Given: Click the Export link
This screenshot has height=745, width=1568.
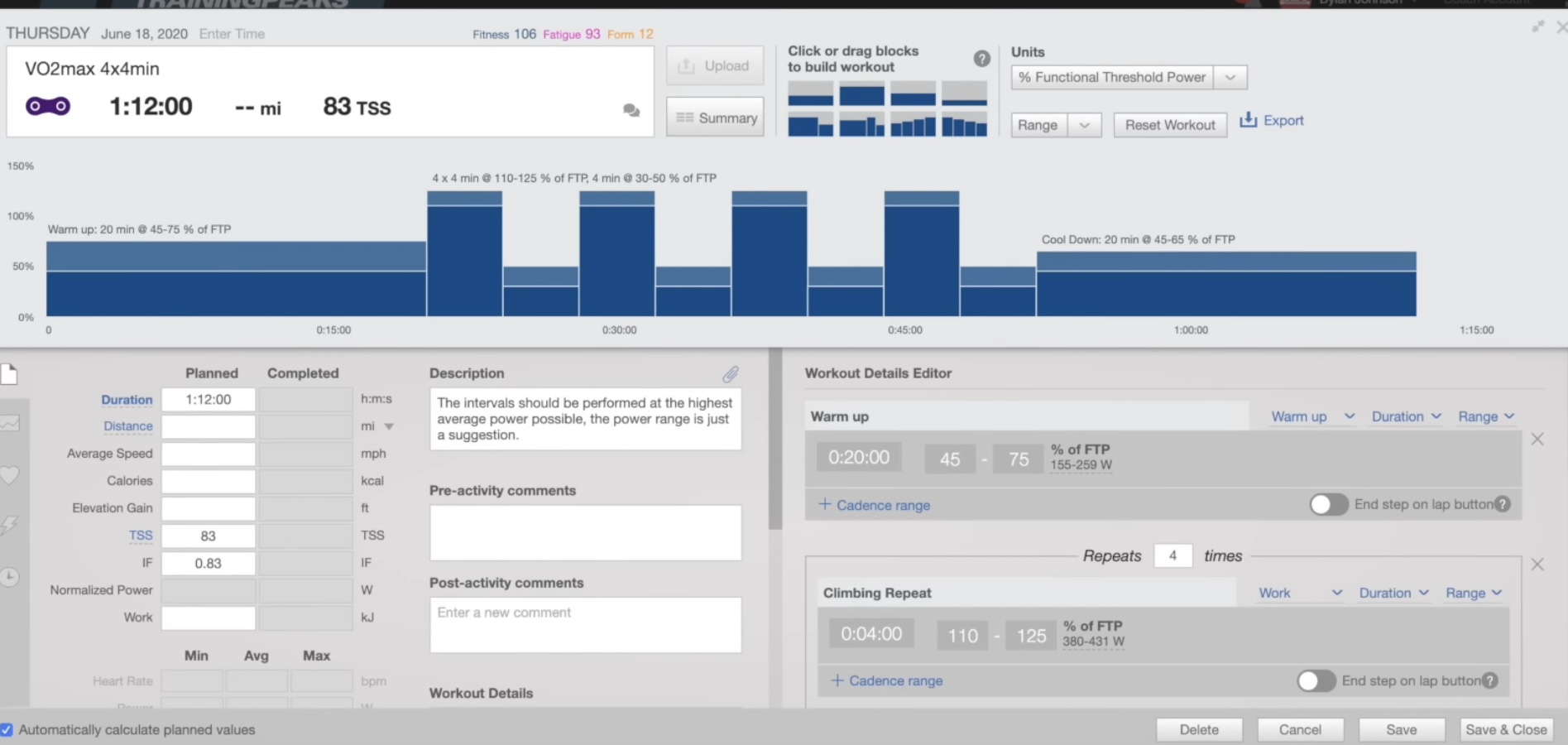Looking at the screenshot, I should (x=1272, y=121).
